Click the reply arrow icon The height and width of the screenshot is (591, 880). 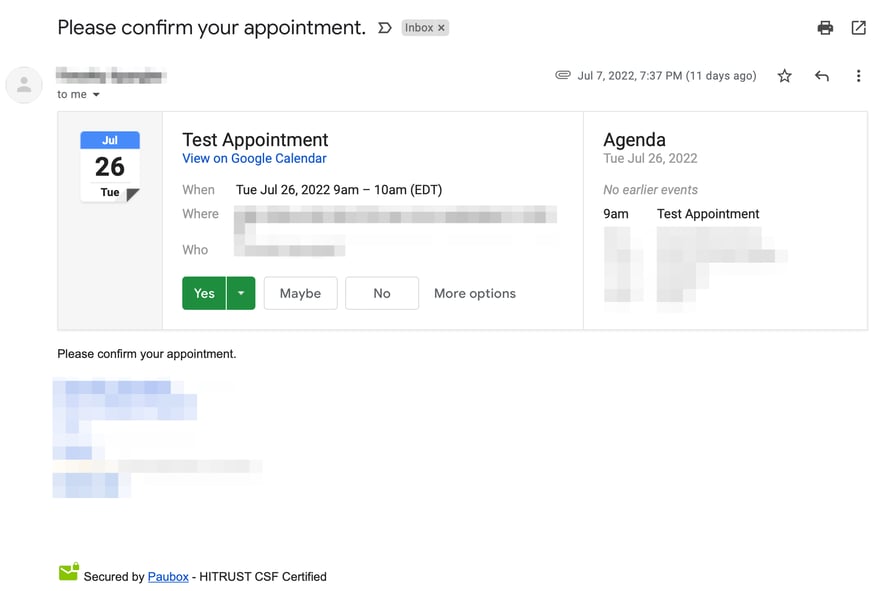tap(822, 76)
